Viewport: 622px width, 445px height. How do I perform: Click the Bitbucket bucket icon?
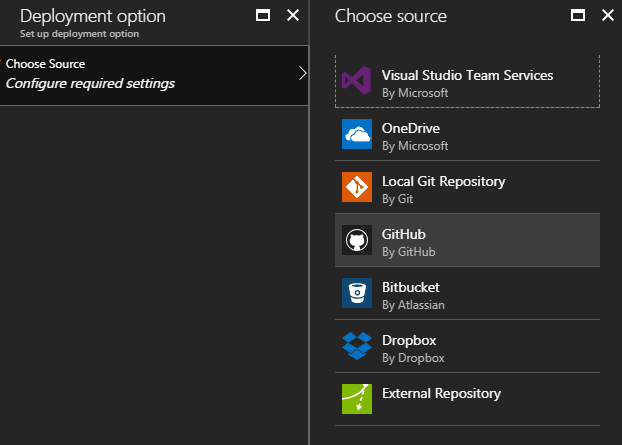point(357,293)
